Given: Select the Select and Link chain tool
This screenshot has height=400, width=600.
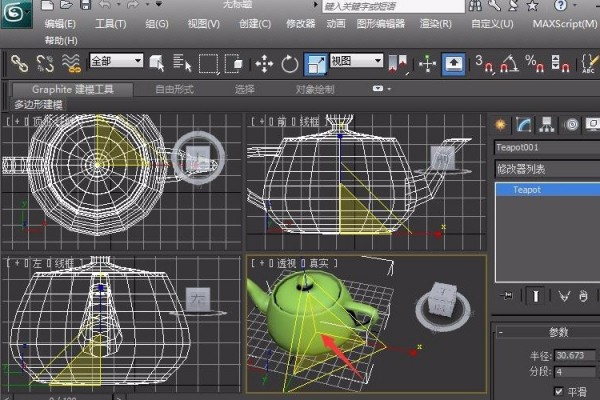Looking at the screenshot, I should pyautogui.click(x=19, y=64).
